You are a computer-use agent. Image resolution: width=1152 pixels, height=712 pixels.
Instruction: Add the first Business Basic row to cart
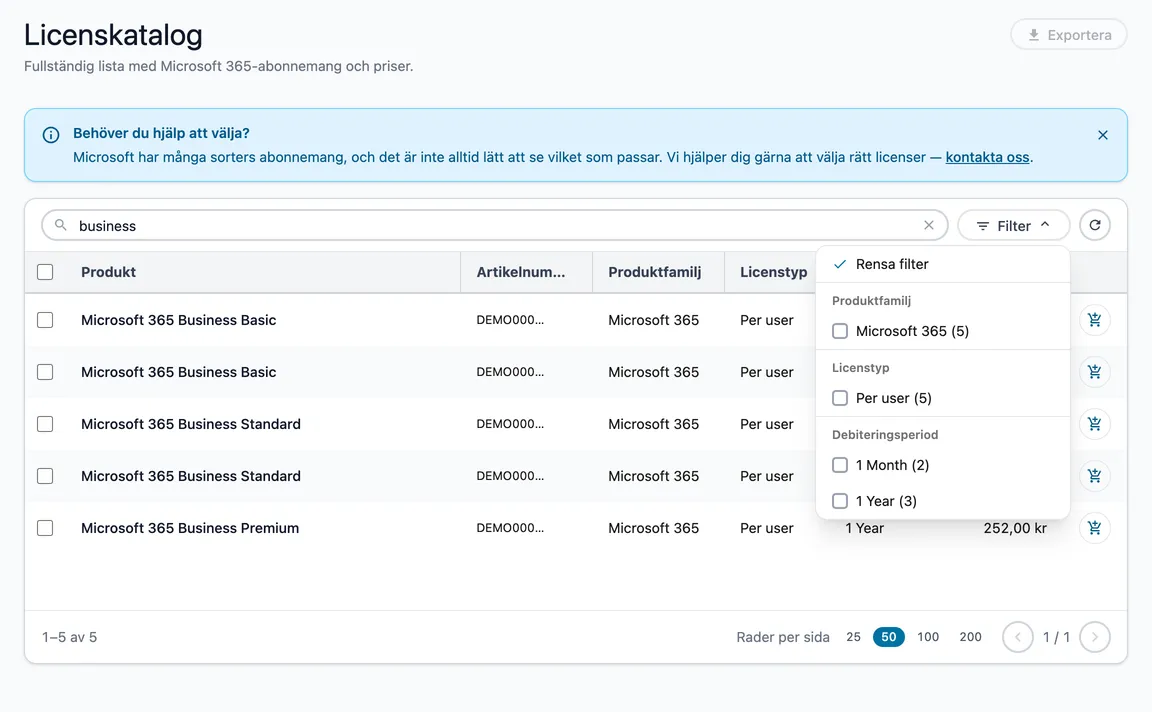1095,320
